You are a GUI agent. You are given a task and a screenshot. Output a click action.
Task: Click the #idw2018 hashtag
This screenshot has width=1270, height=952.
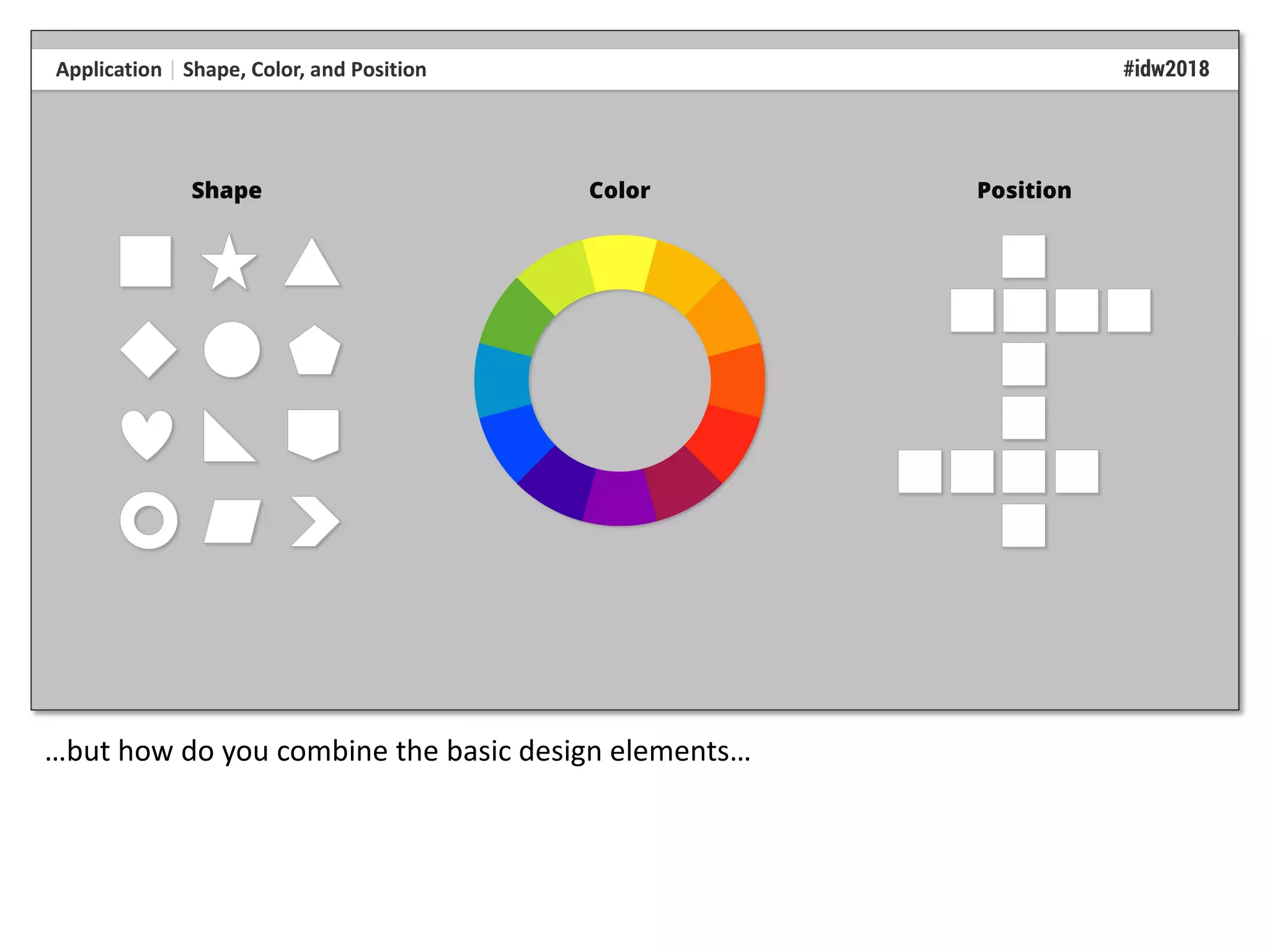1166,69
